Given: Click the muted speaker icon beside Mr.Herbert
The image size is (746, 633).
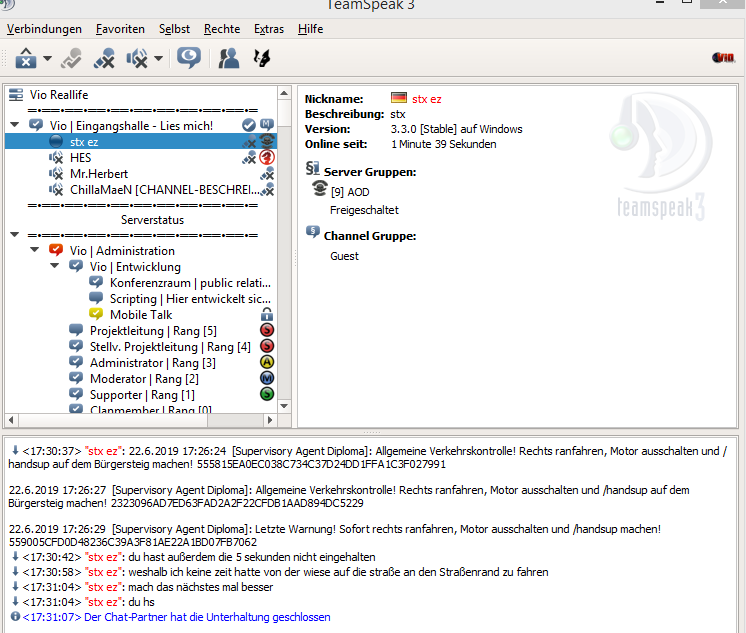Looking at the screenshot, I should (56, 174).
